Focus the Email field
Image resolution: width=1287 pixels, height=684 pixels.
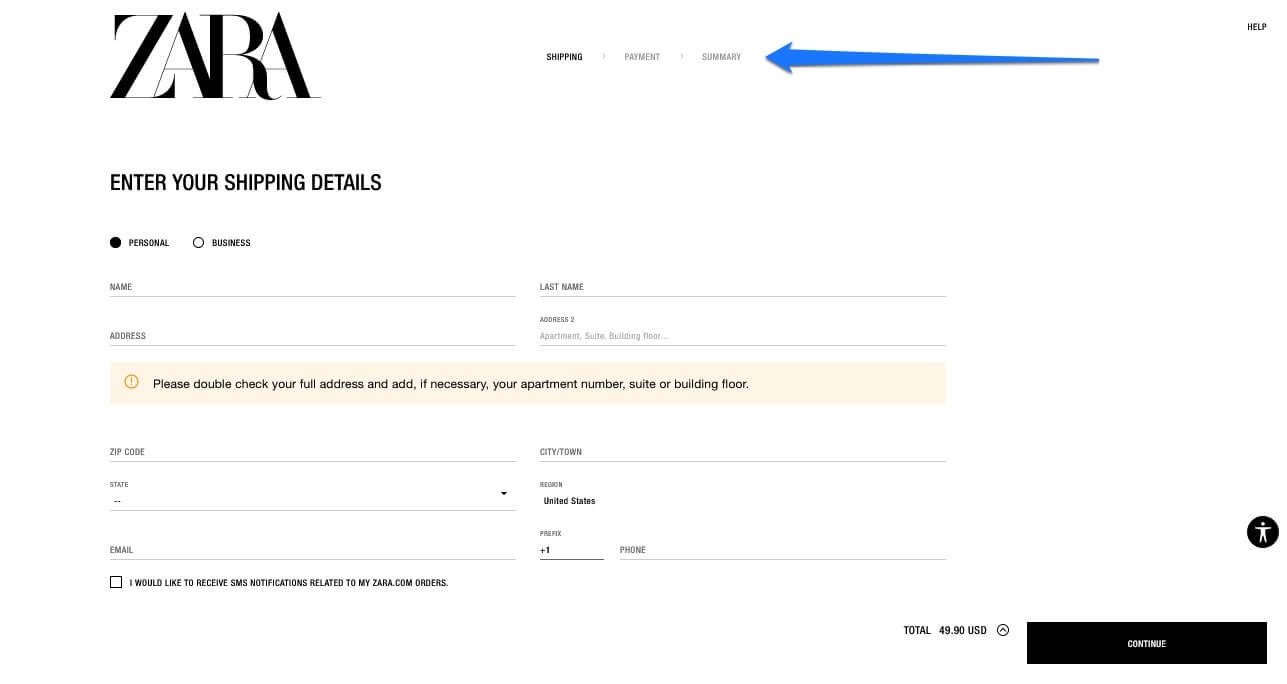tap(313, 550)
